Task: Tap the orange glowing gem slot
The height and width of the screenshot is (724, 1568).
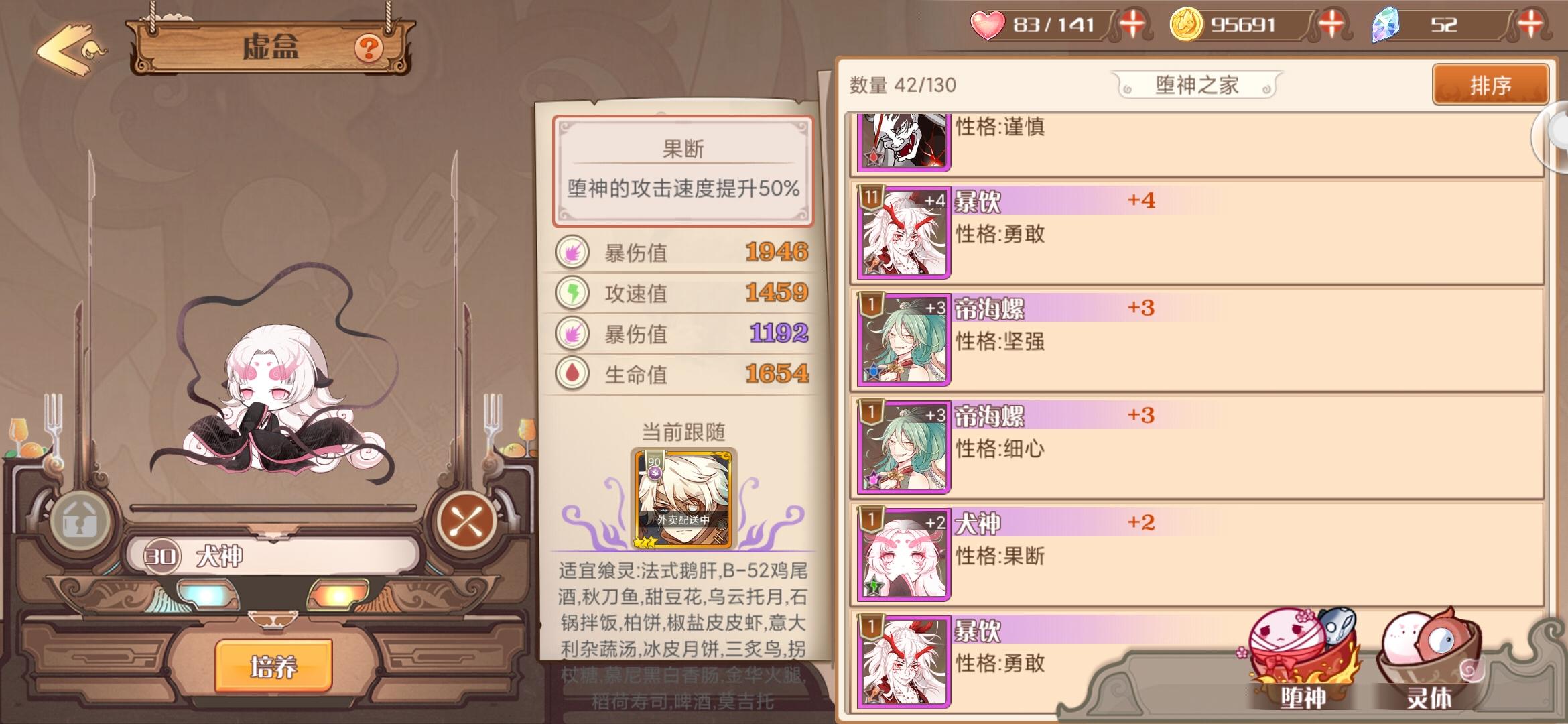Action: [337, 595]
